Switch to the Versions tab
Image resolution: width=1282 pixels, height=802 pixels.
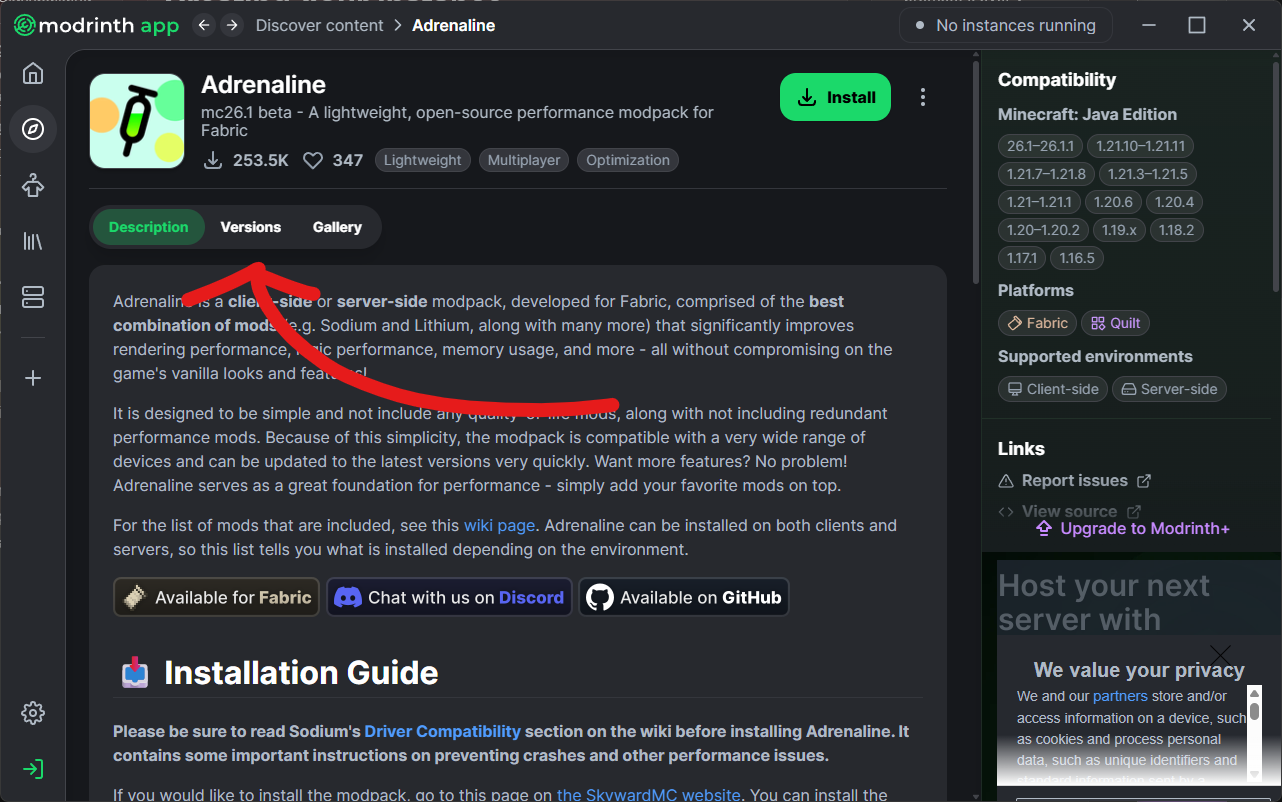click(251, 227)
